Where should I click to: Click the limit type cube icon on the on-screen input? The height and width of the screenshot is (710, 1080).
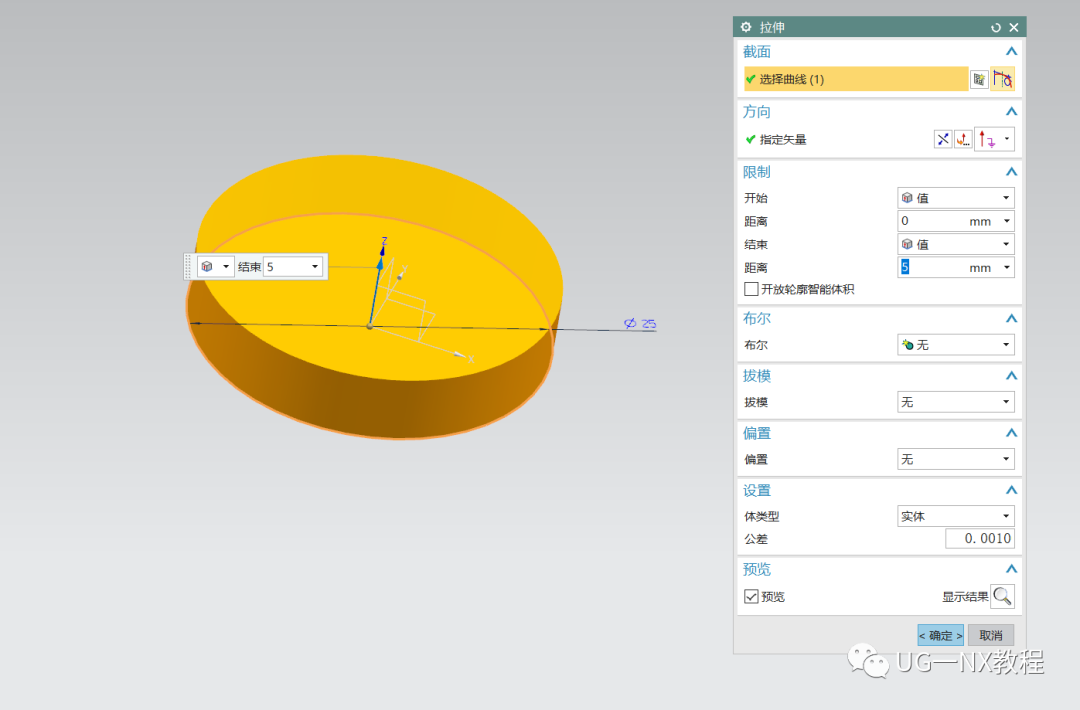tap(207, 267)
